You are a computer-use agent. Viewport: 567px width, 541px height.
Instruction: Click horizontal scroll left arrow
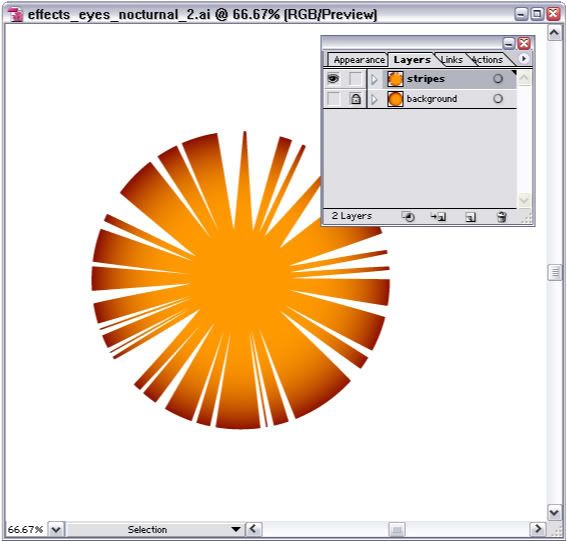253,529
